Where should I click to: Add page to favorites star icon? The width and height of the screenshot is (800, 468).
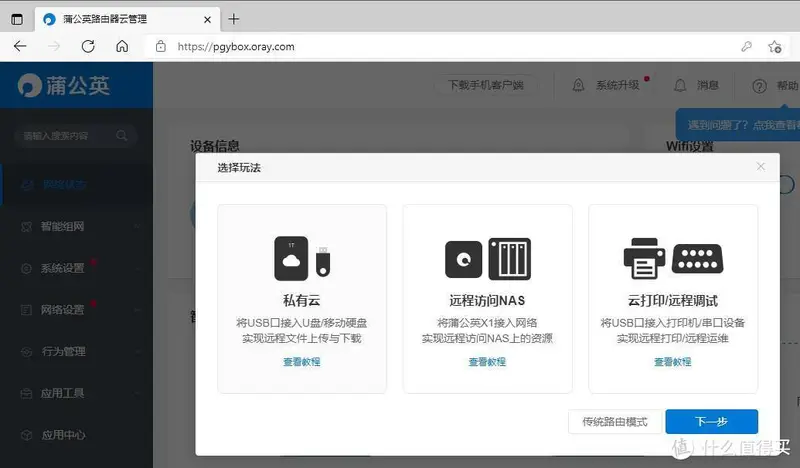pos(774,46)
